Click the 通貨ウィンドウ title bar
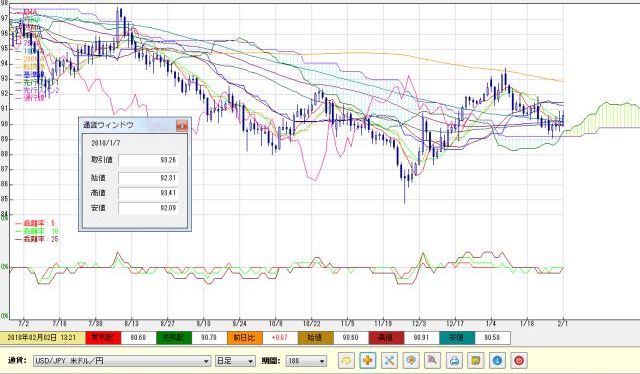Image resolution: width=640 pixels, height=374 pixels. click(x=135, y=125)
